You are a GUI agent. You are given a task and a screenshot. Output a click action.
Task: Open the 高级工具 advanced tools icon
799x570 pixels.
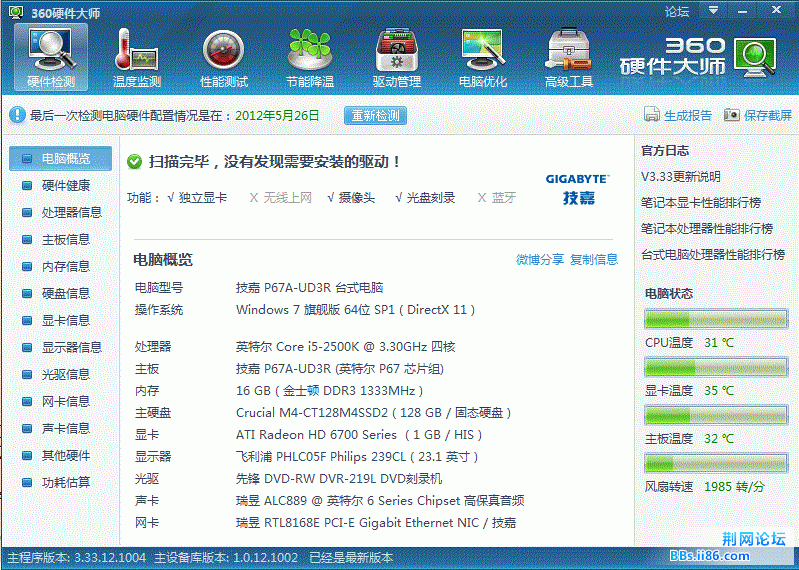568,57
